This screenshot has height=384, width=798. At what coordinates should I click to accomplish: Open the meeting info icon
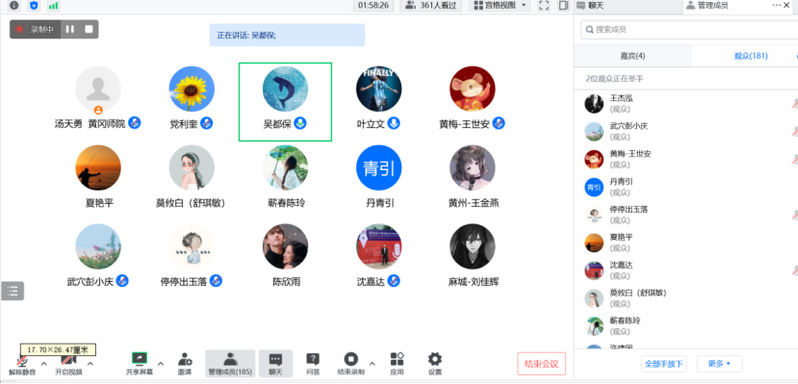(14, 6)
